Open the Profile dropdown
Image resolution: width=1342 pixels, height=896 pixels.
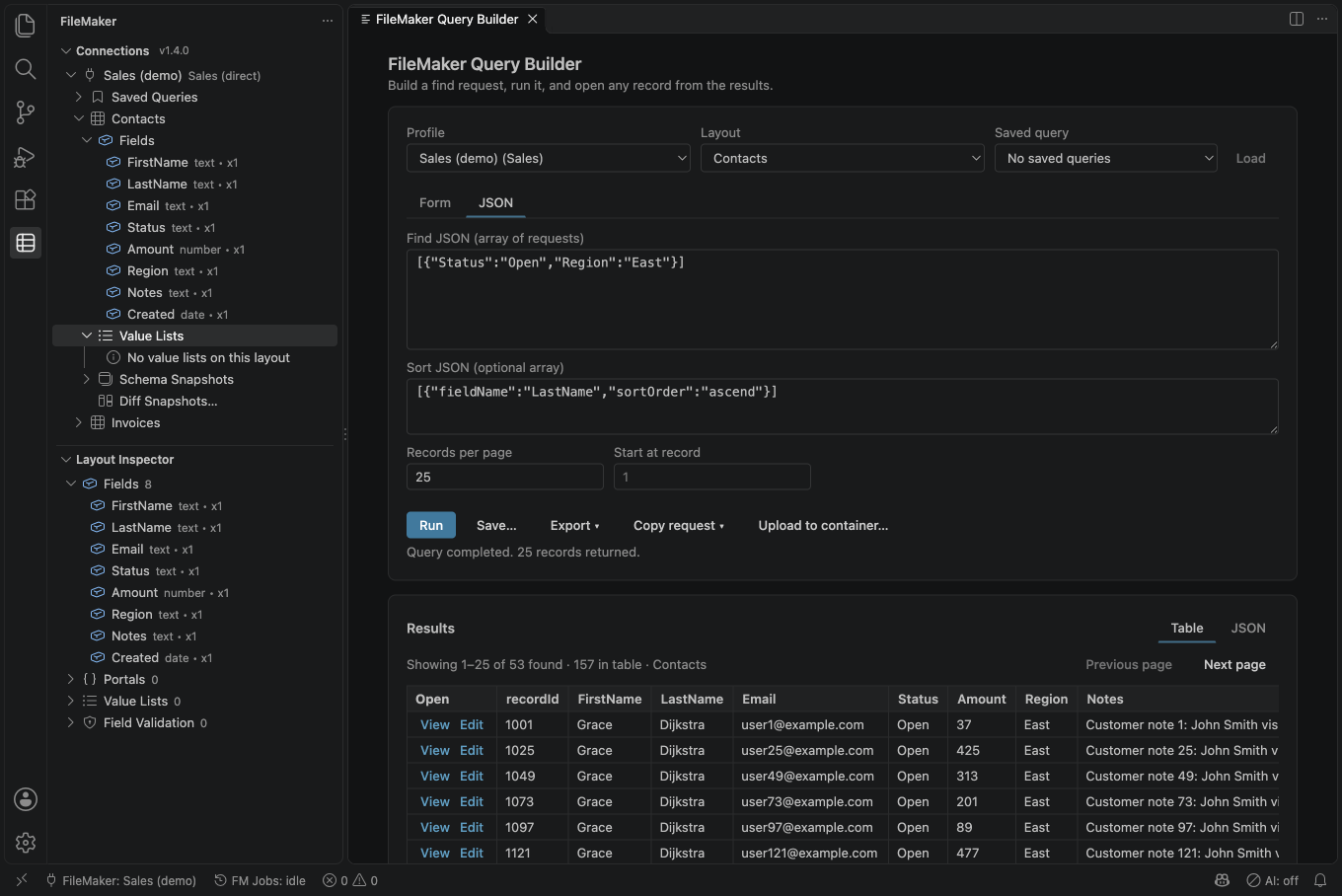[x=549, y=158]
